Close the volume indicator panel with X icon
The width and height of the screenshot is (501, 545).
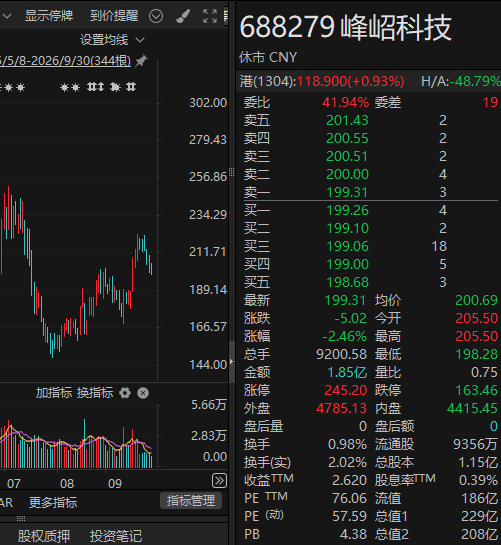(x=143, y=393)
